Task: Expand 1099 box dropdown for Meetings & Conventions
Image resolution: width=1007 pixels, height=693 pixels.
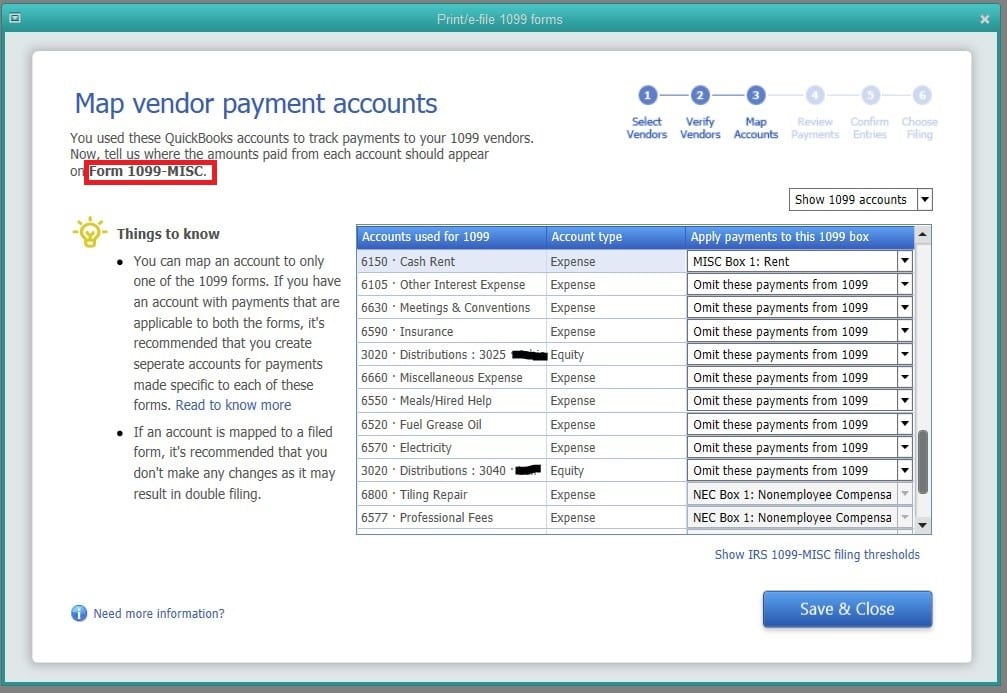Action: (905, 308)
